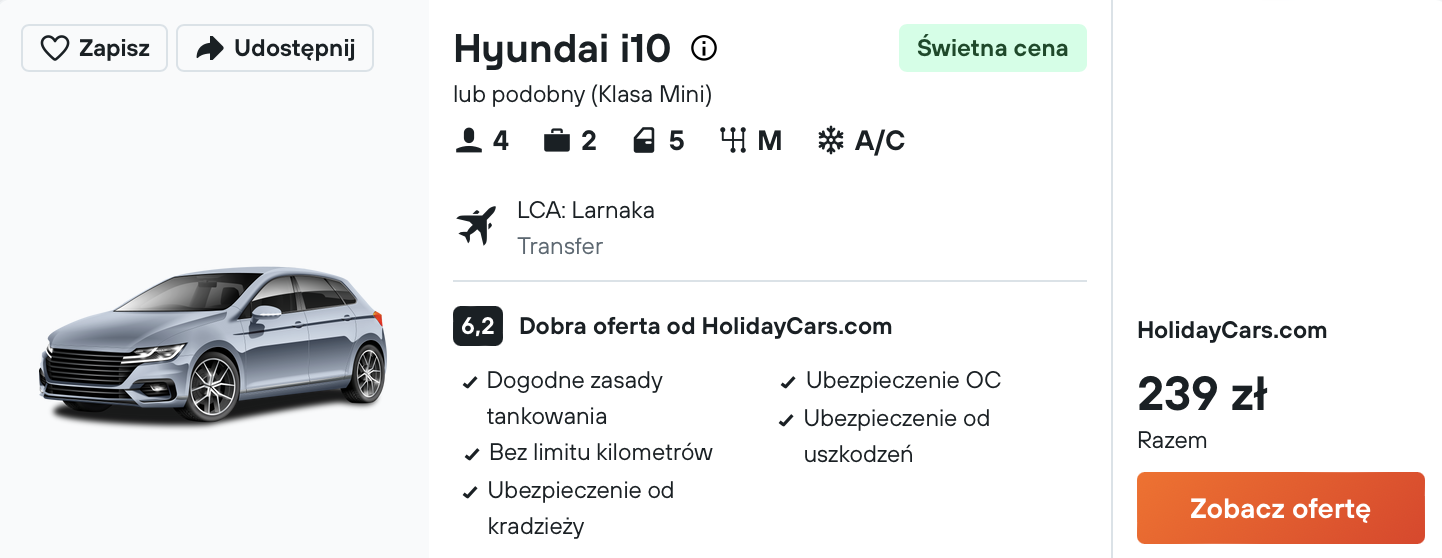
Task: Open info icon beside Hyundai i10
Action: click(x=704, y=48)
